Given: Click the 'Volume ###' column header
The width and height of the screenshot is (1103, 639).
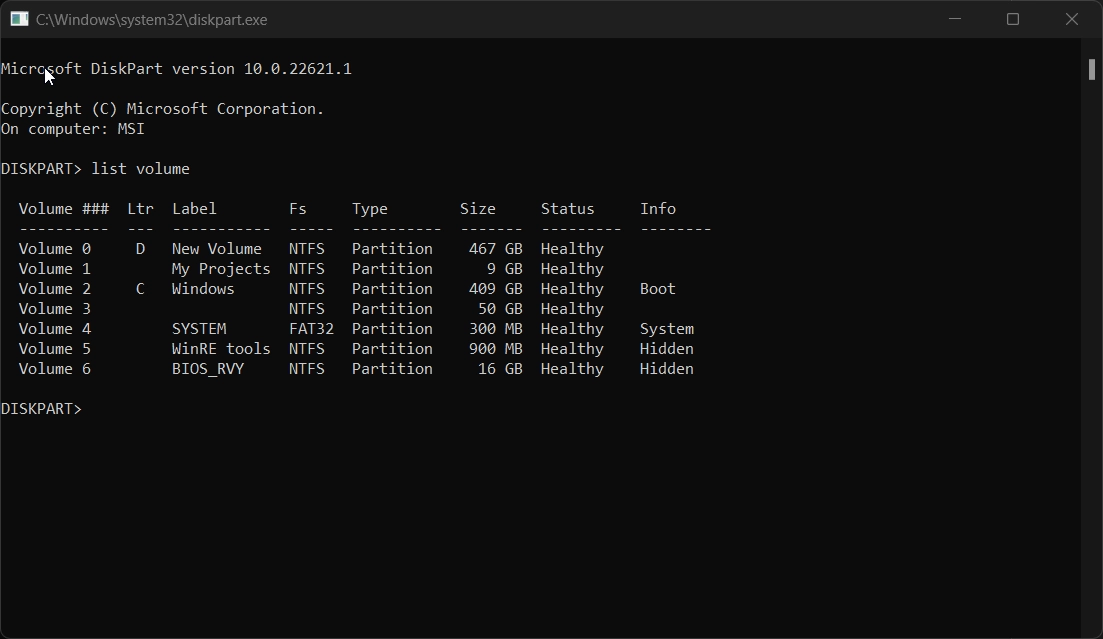Looking at the screenshot, I should 64,209.
